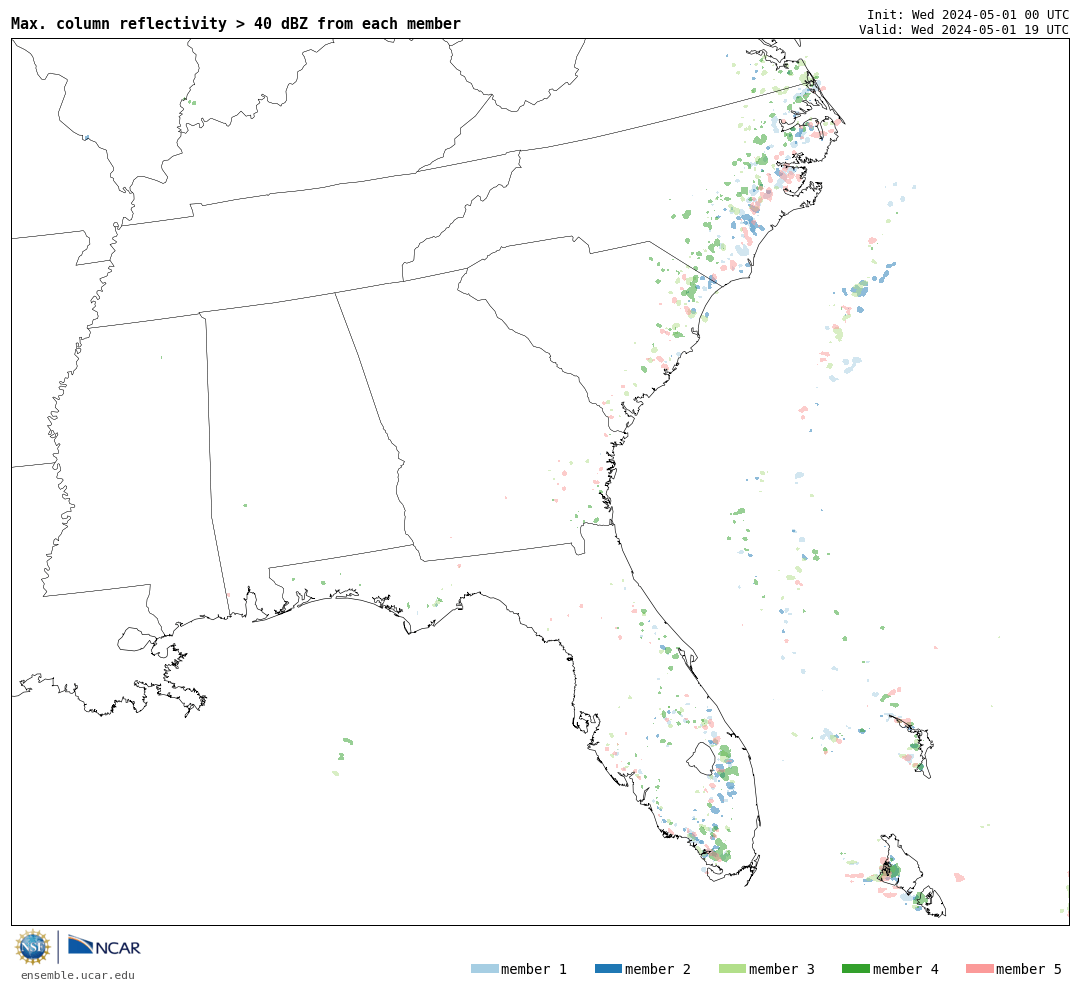Open the ensemble.ucar.edu link text

[x=78, y=975]
